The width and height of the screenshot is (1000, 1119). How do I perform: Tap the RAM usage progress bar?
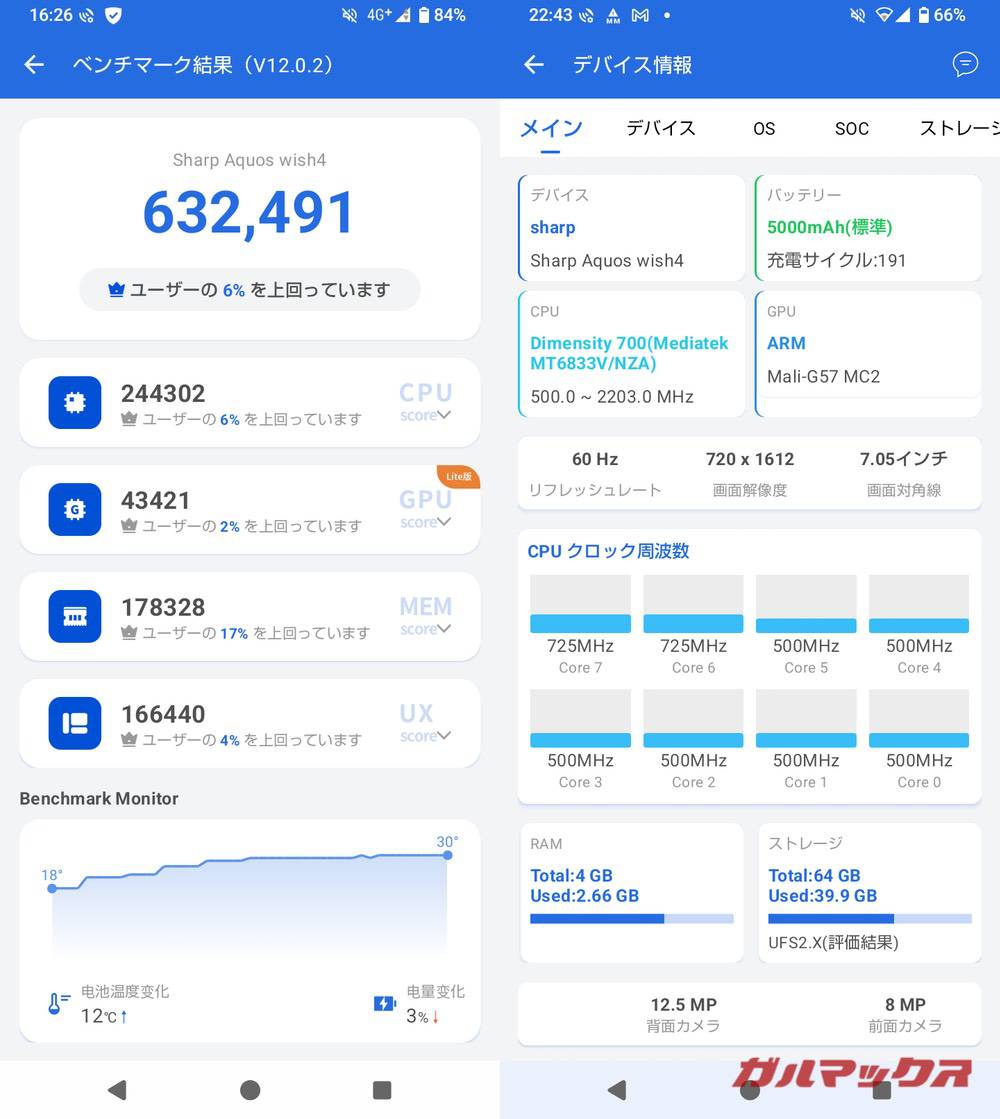[x=632, y=918]
